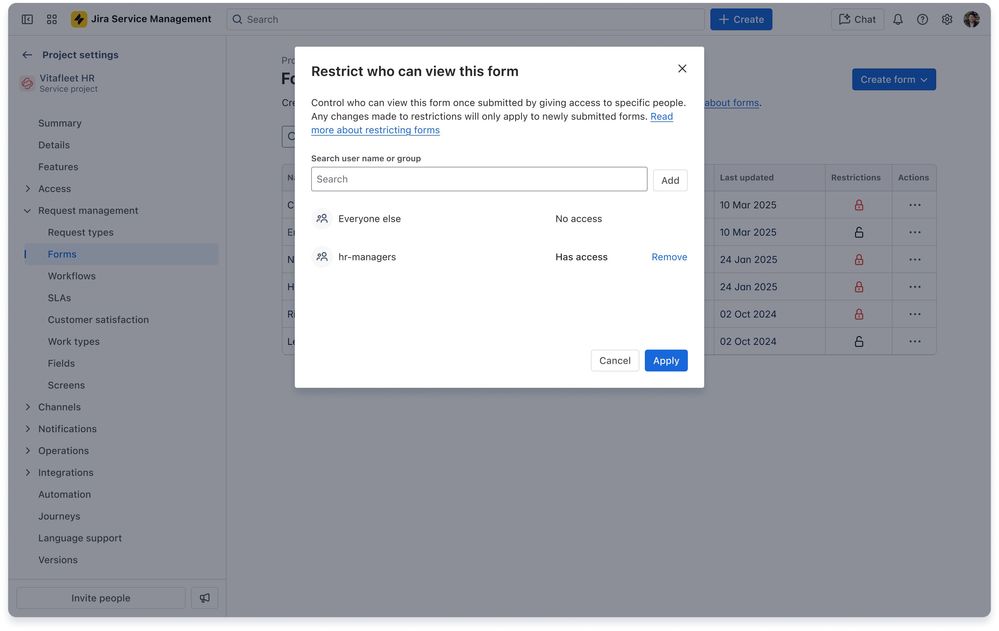Open the Features settings page
The height and width of the screenshot is (631, 999).
click(x=58, y=167)
